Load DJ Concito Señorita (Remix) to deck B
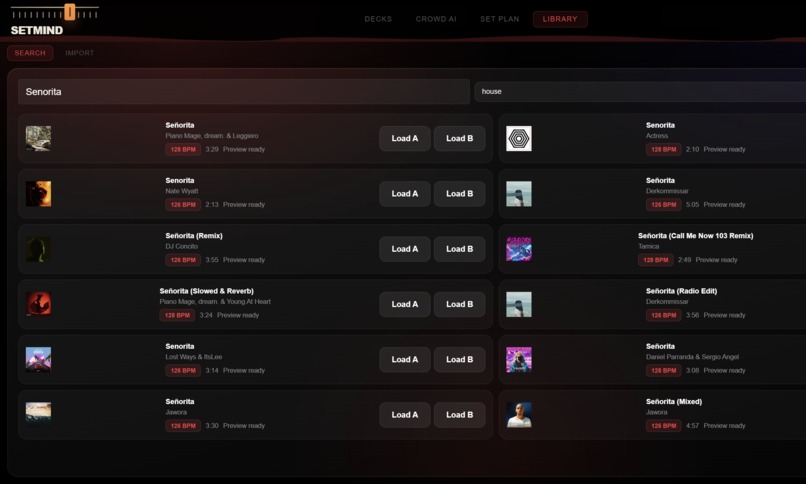806x484 pixels. [x=460, y=249]
